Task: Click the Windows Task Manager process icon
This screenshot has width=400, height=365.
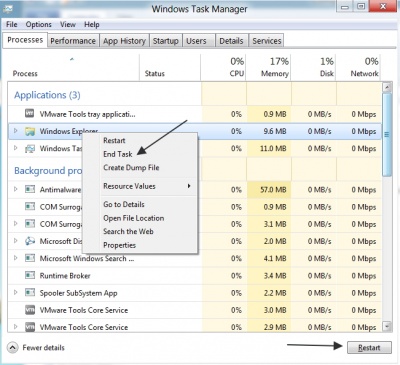Action: 30,148
